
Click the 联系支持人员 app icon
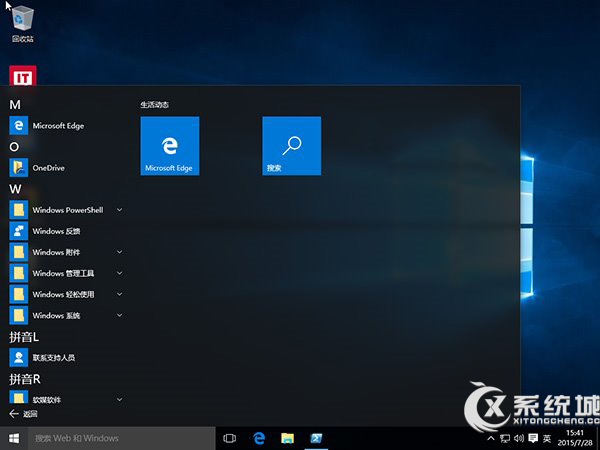[x=18, y=357]
